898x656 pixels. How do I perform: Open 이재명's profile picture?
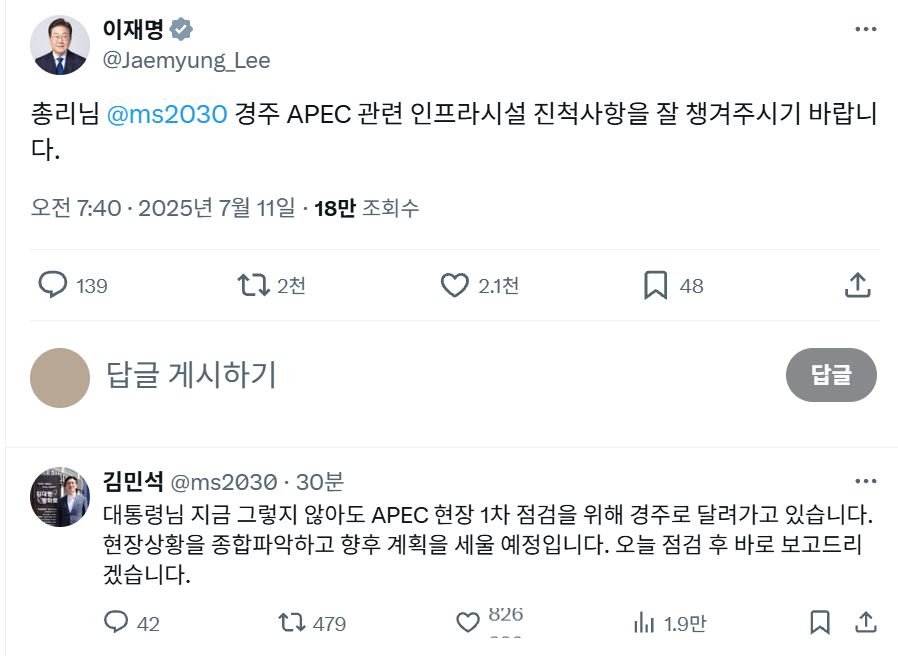[60, 45]
